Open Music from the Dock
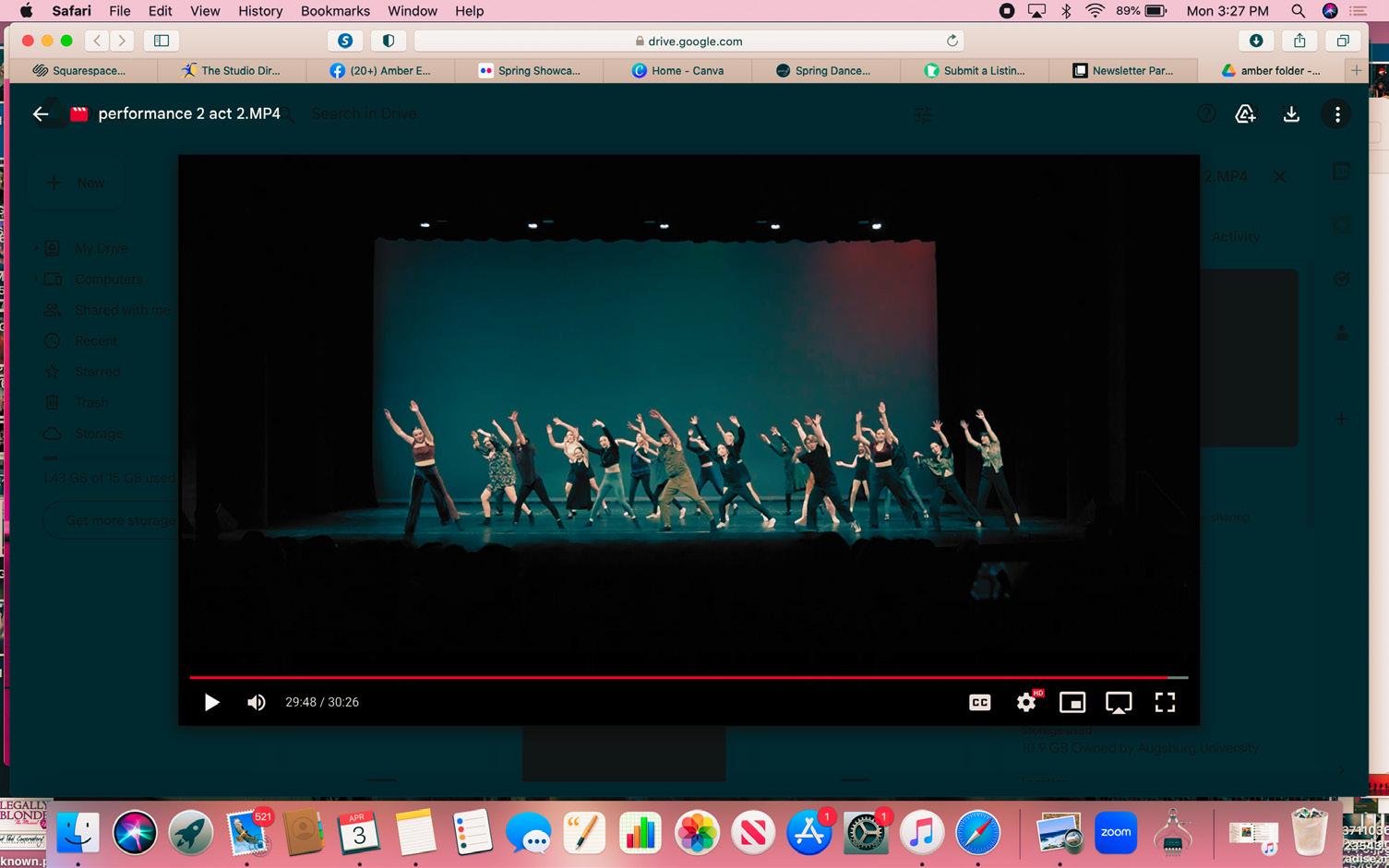This screenshot has height=868, width=1389. point(922,834)
